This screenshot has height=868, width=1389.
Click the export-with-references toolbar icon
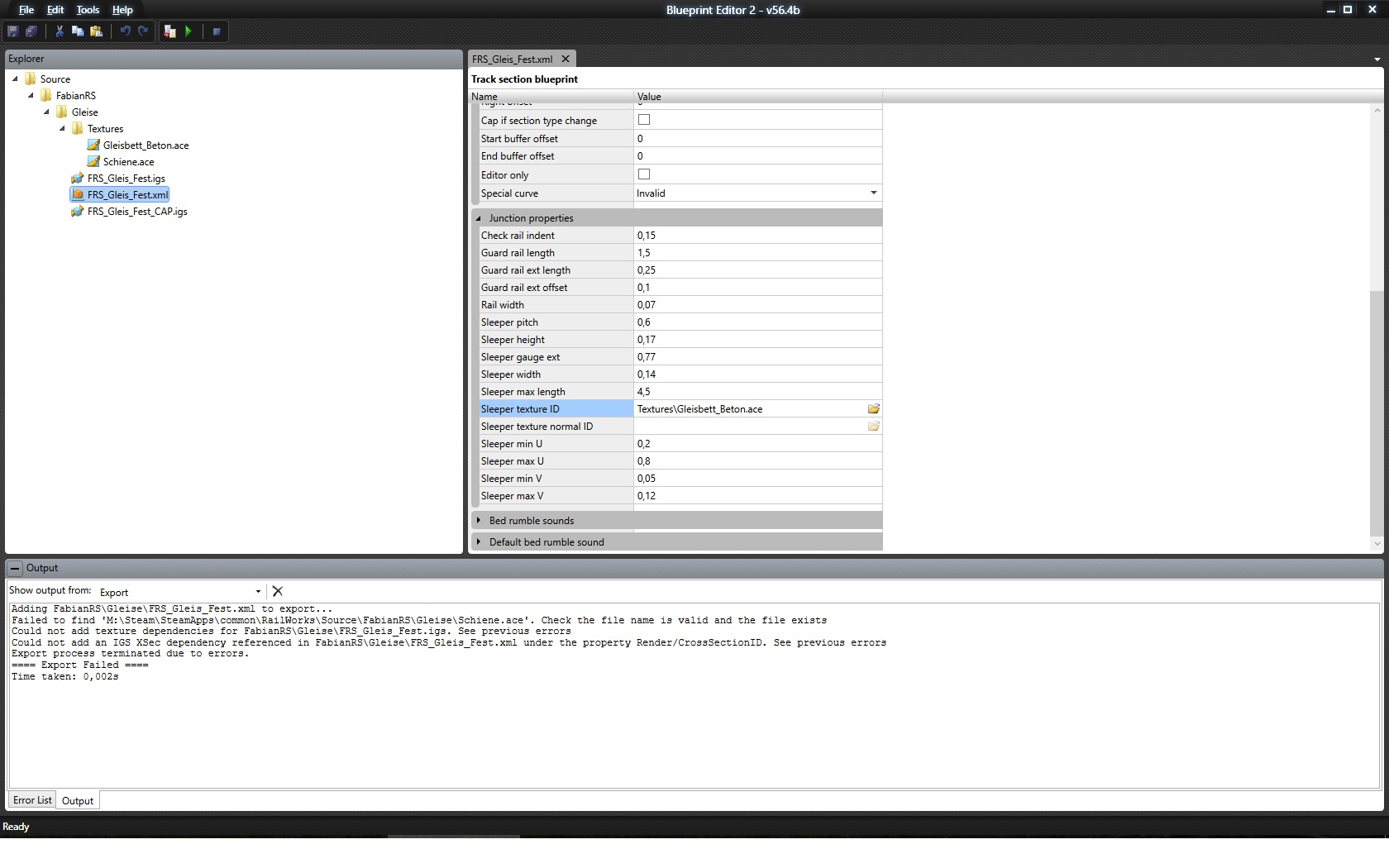point(170,31)
